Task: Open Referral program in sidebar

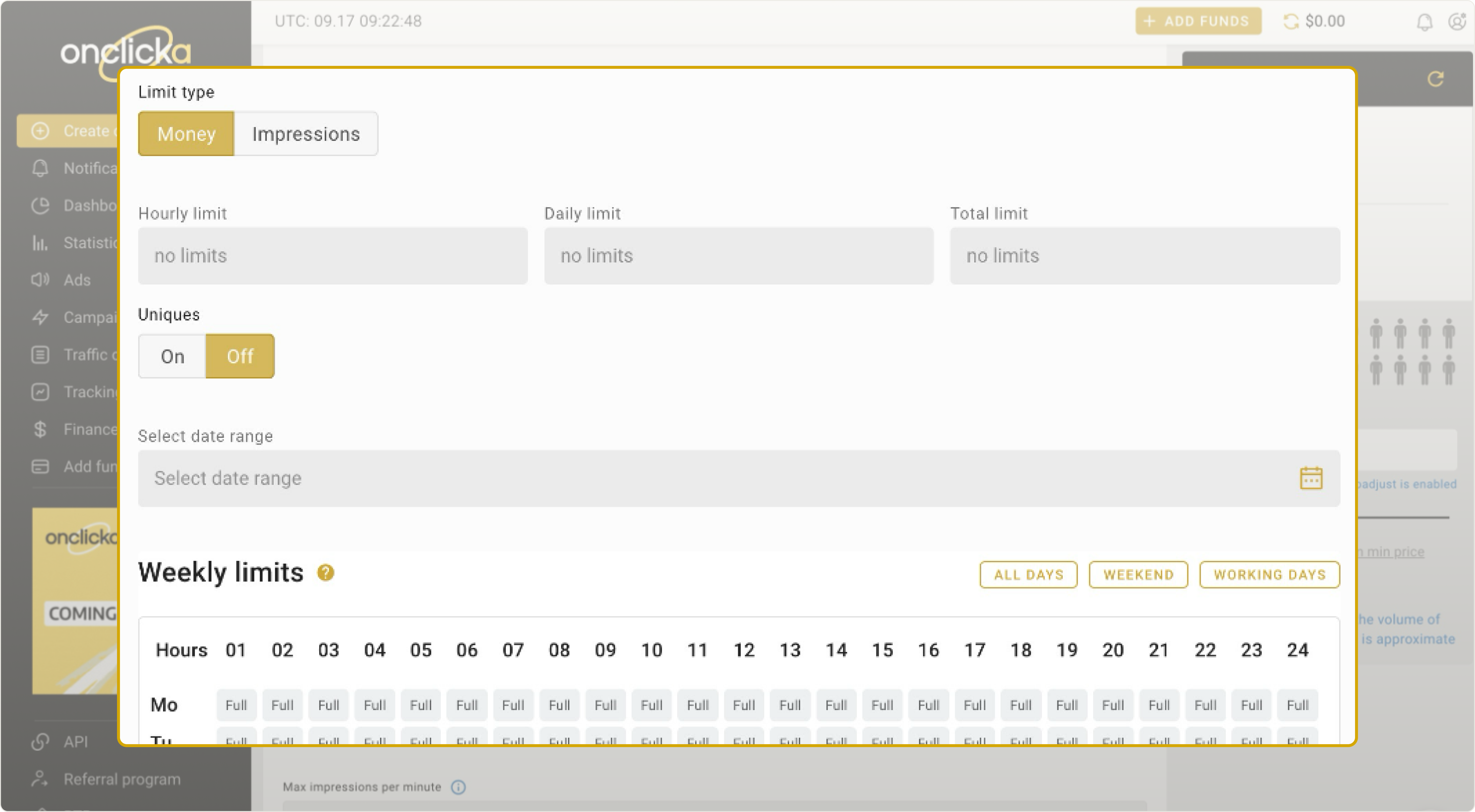Action: pos(121,779)
